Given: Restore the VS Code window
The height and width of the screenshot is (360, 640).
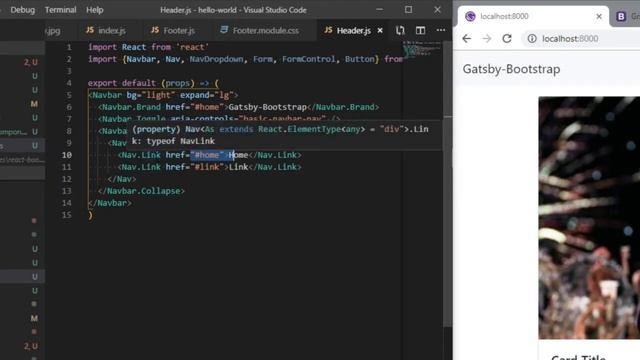Looking at the screenshot, I should tap(408, 10).
